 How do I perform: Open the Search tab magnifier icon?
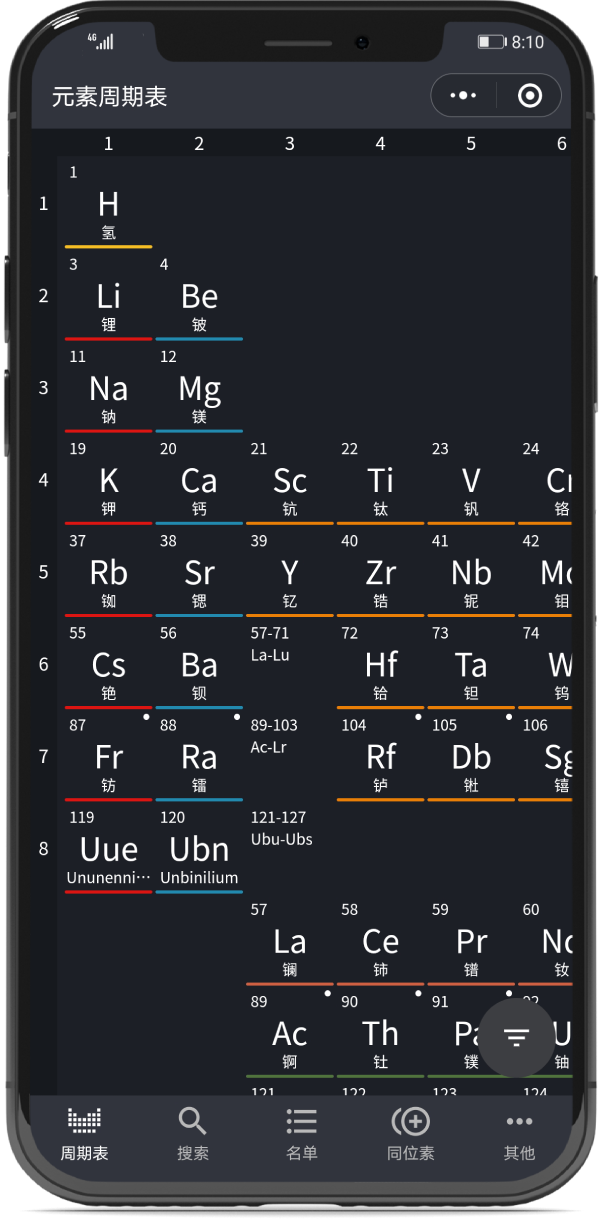coord(192,1121)
